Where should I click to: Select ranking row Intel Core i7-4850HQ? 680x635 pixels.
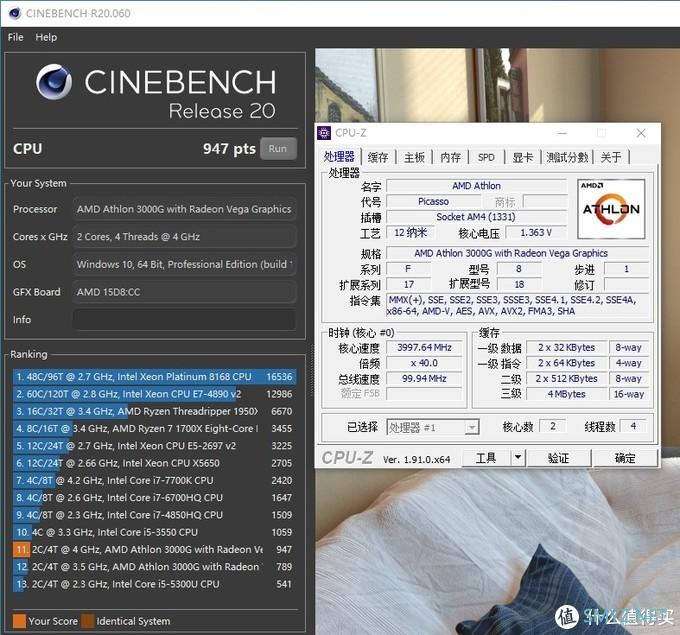(x=154, y=515)
